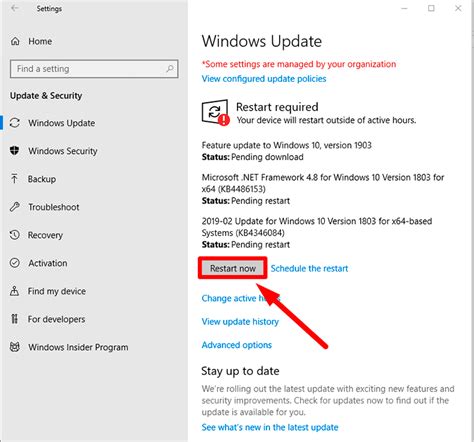Open Recovery settings
Viewport: 474px width, 442px height.
(45, 235)
